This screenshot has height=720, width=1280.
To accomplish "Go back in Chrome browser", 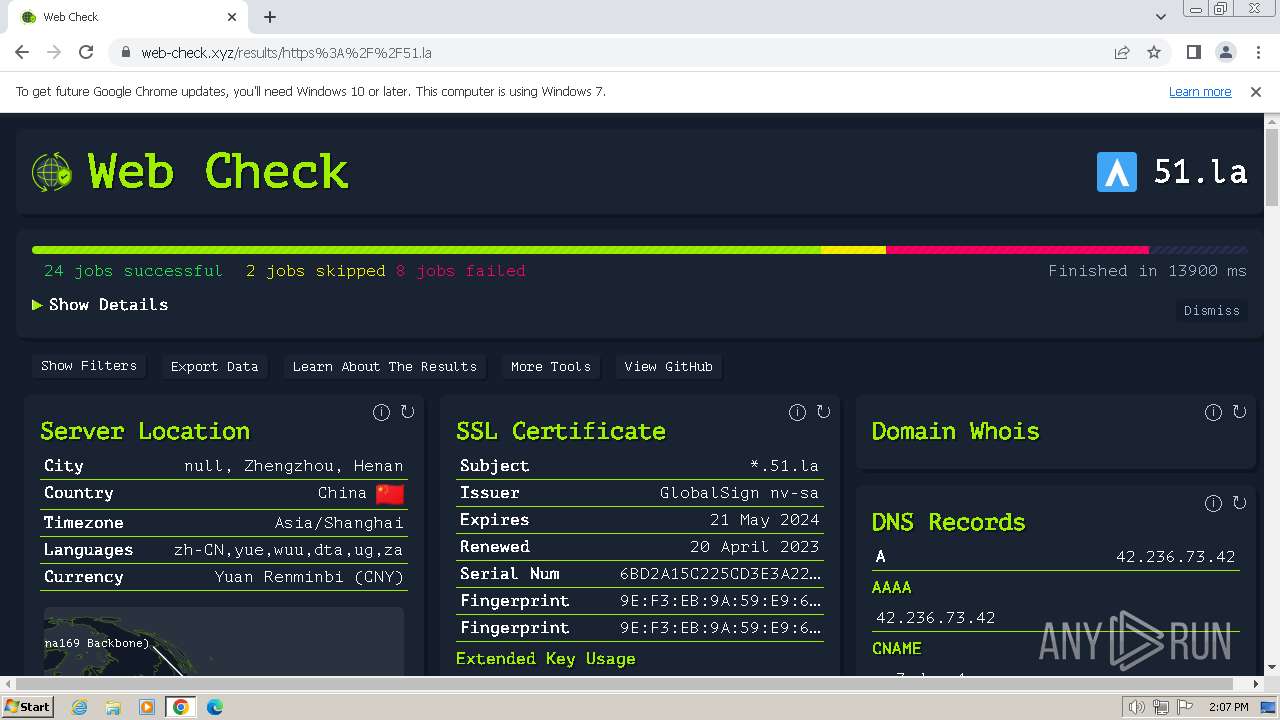I will tap(22, 52).
